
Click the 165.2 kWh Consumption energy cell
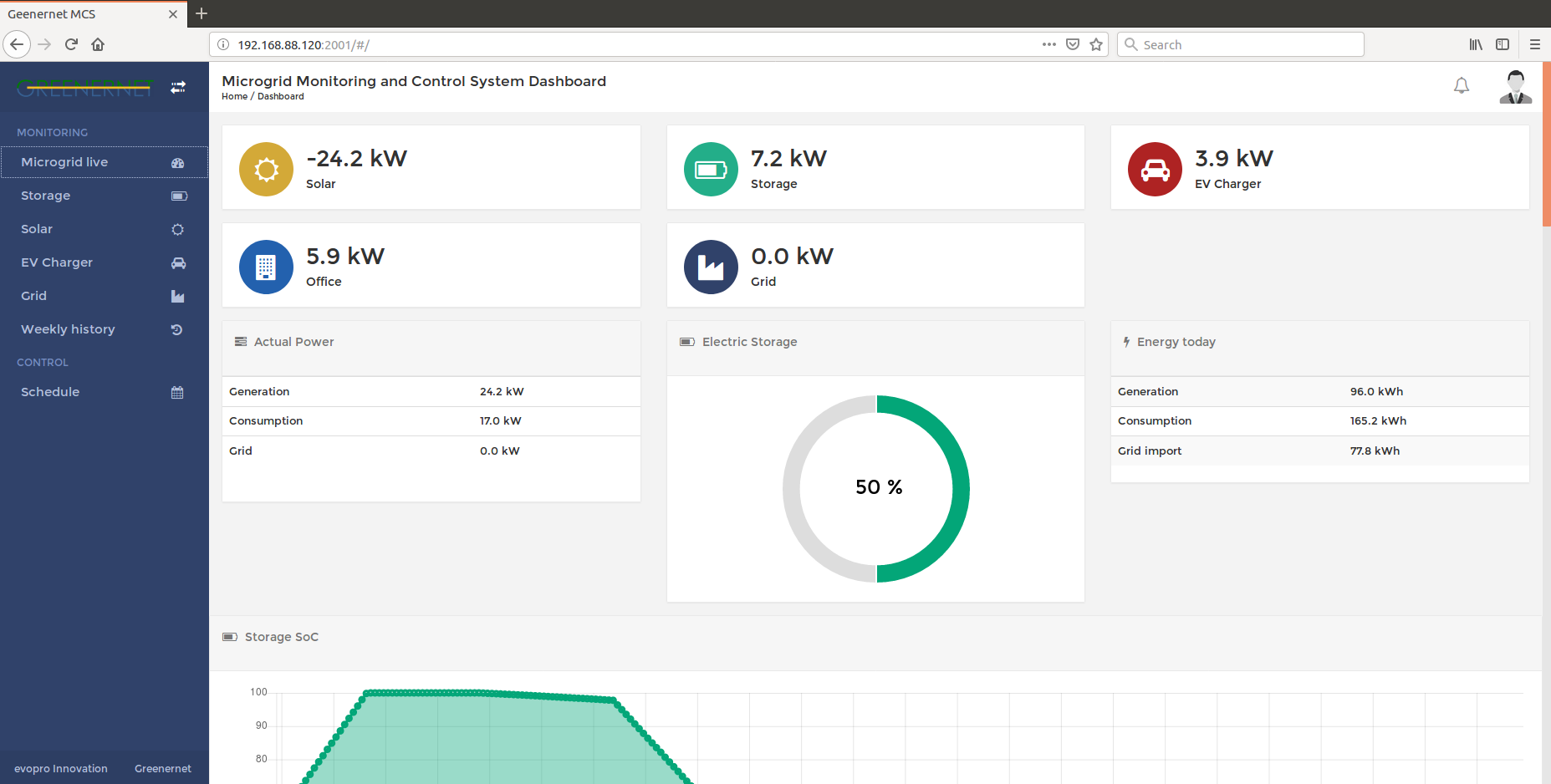click(x=1378, y=421)
